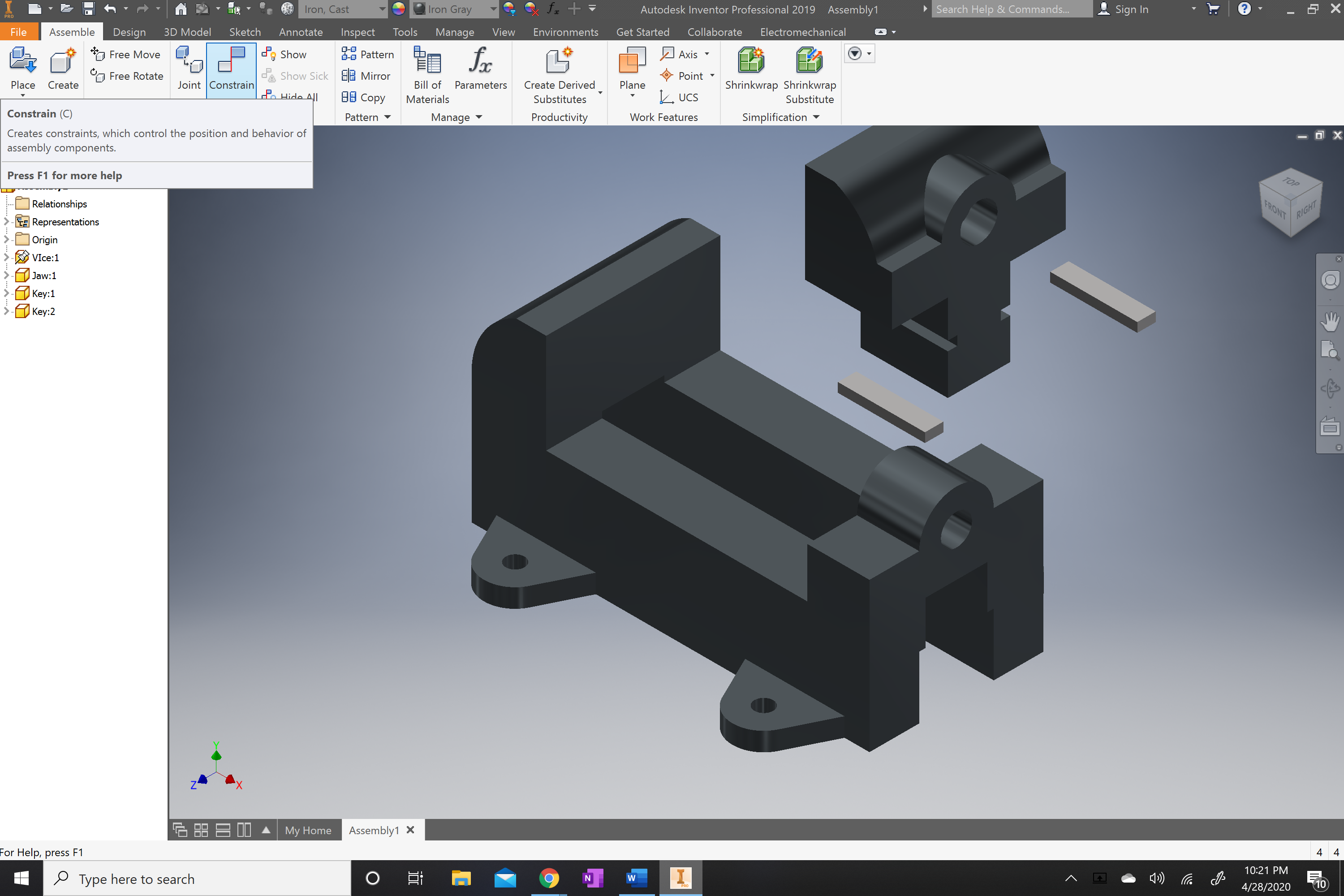Expand the Key:2 component node

pos(6,311)
